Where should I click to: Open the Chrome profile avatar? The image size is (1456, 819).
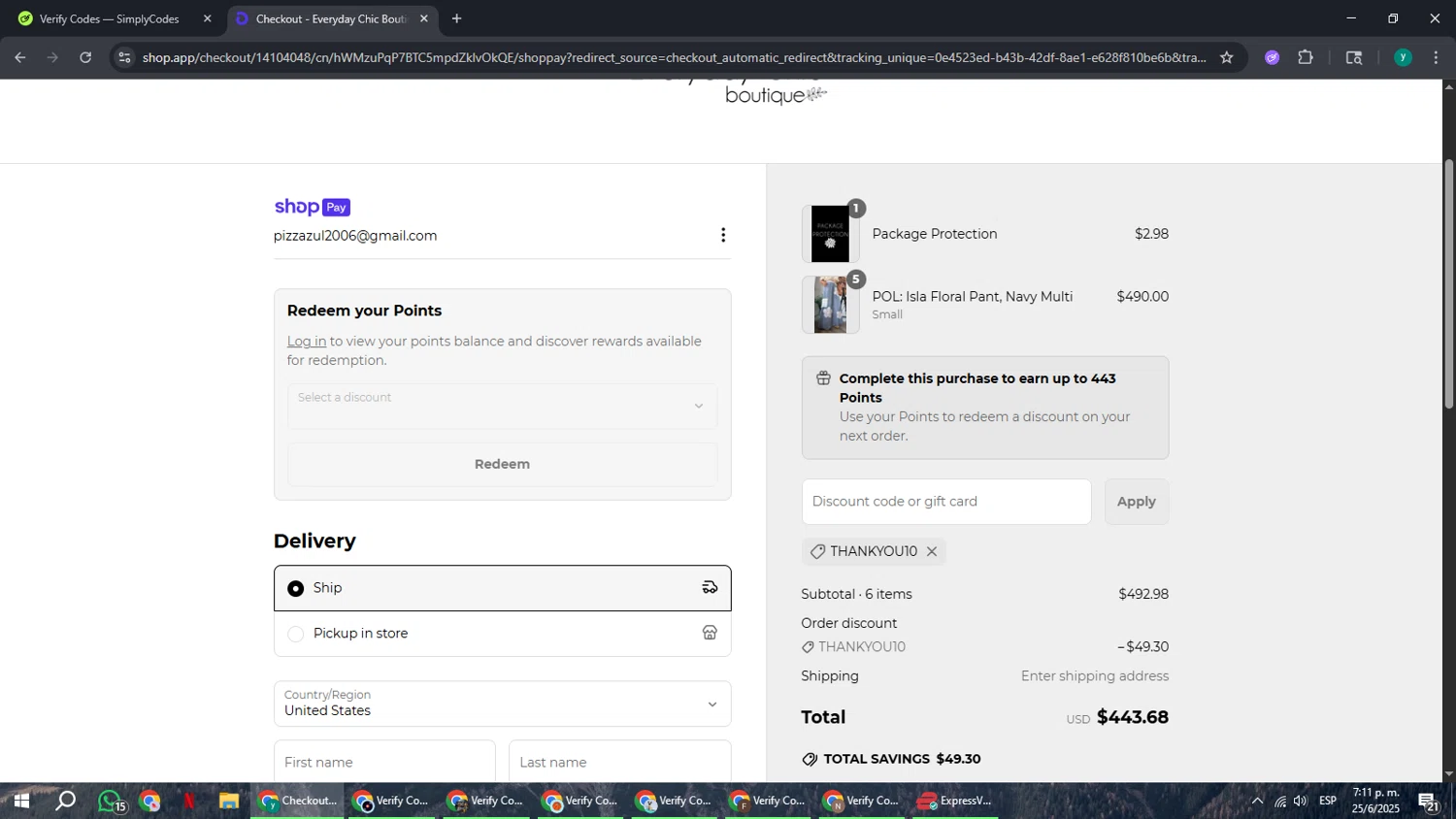[x=1403, y=57]
